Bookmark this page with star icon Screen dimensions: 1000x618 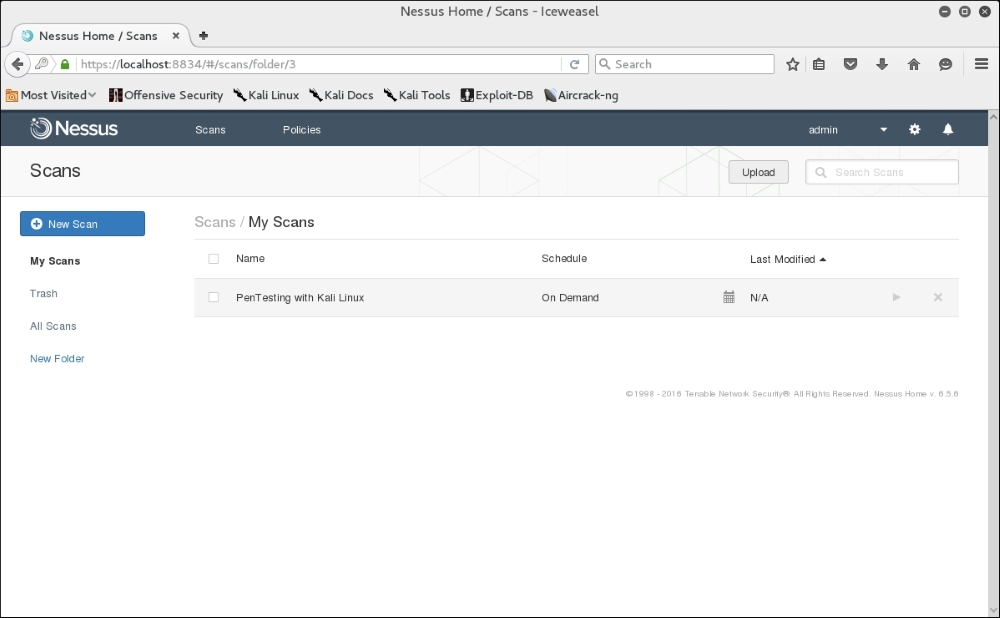coord(792,64)
